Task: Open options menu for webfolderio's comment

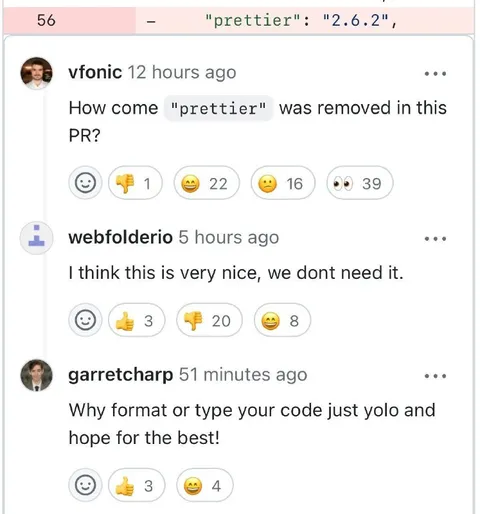Action: [435, 239]
